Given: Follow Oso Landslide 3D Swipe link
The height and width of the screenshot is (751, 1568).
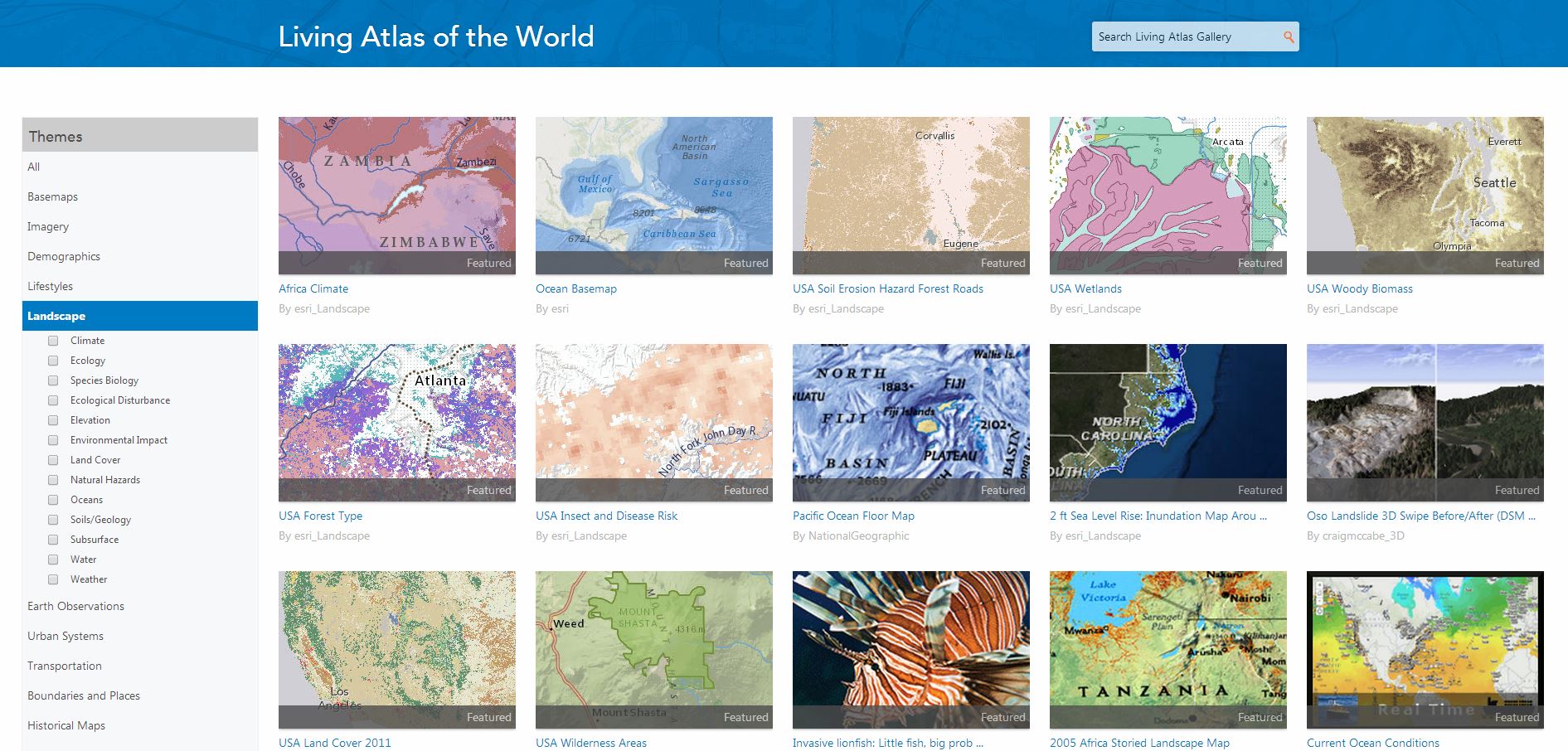Looking at the screenshot, I should tap(1421, 516).
